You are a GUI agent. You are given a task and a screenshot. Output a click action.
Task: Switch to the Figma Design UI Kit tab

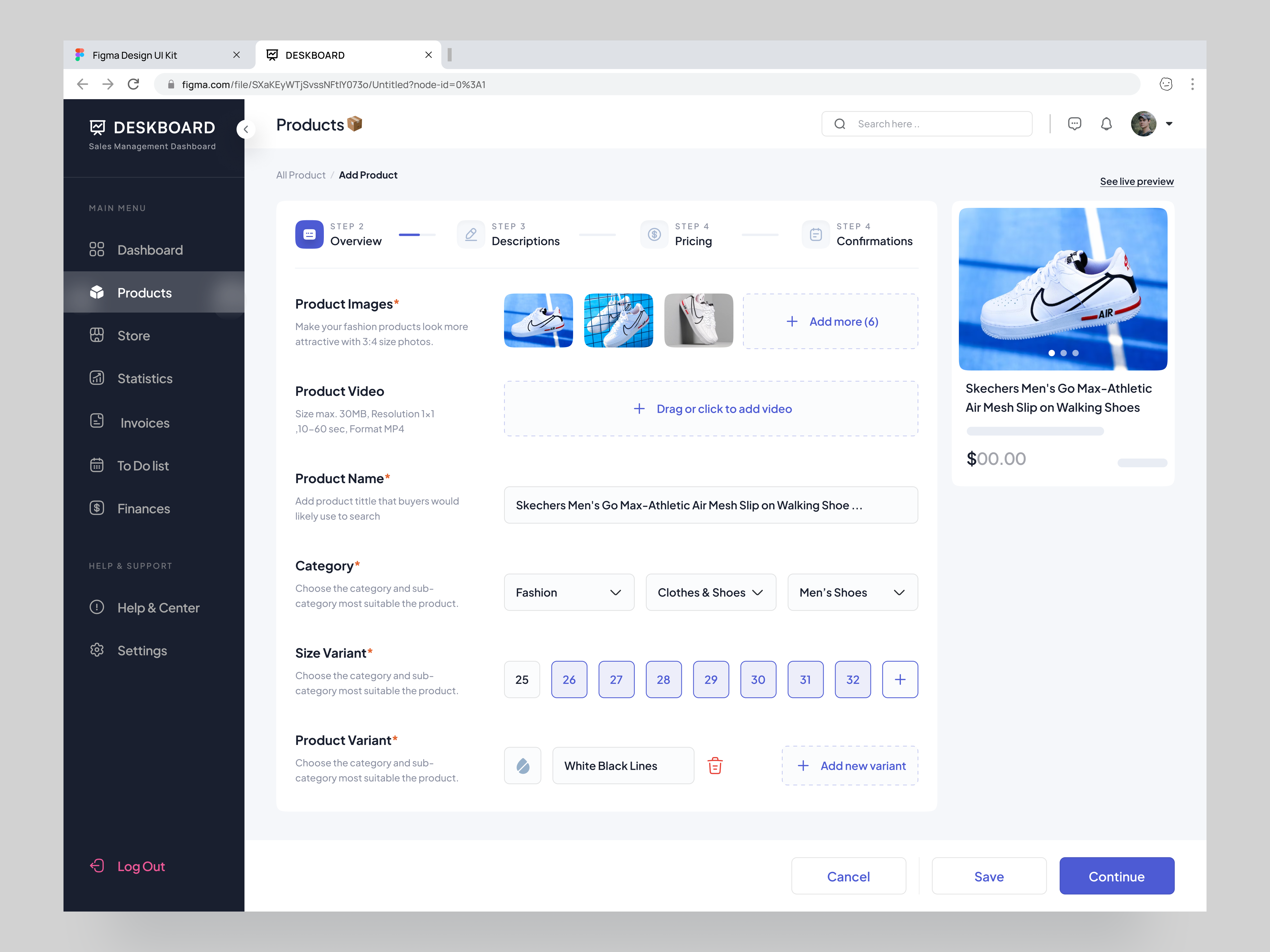[134, 54]
